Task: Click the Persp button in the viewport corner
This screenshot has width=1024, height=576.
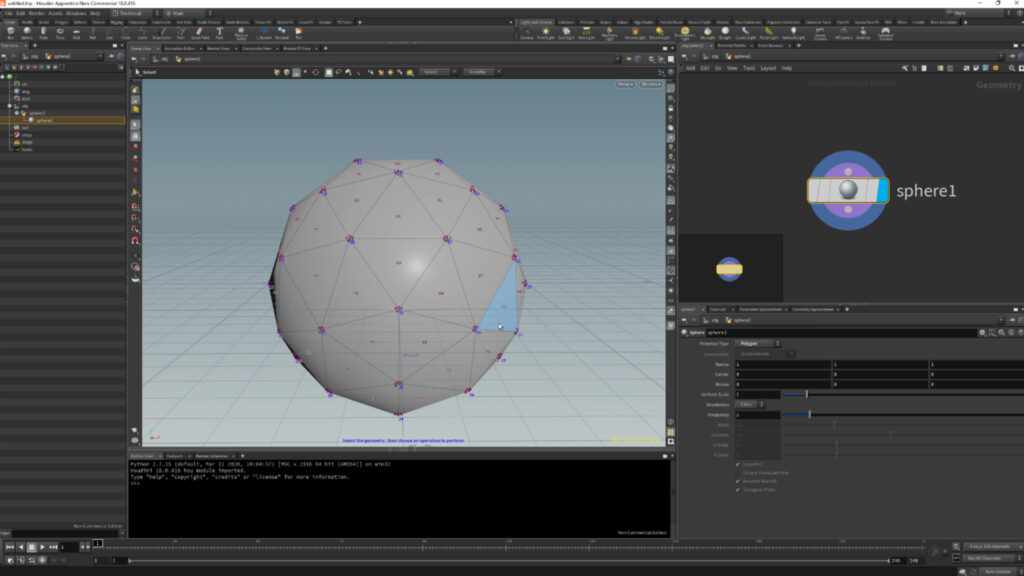Action: coord(626,84)
